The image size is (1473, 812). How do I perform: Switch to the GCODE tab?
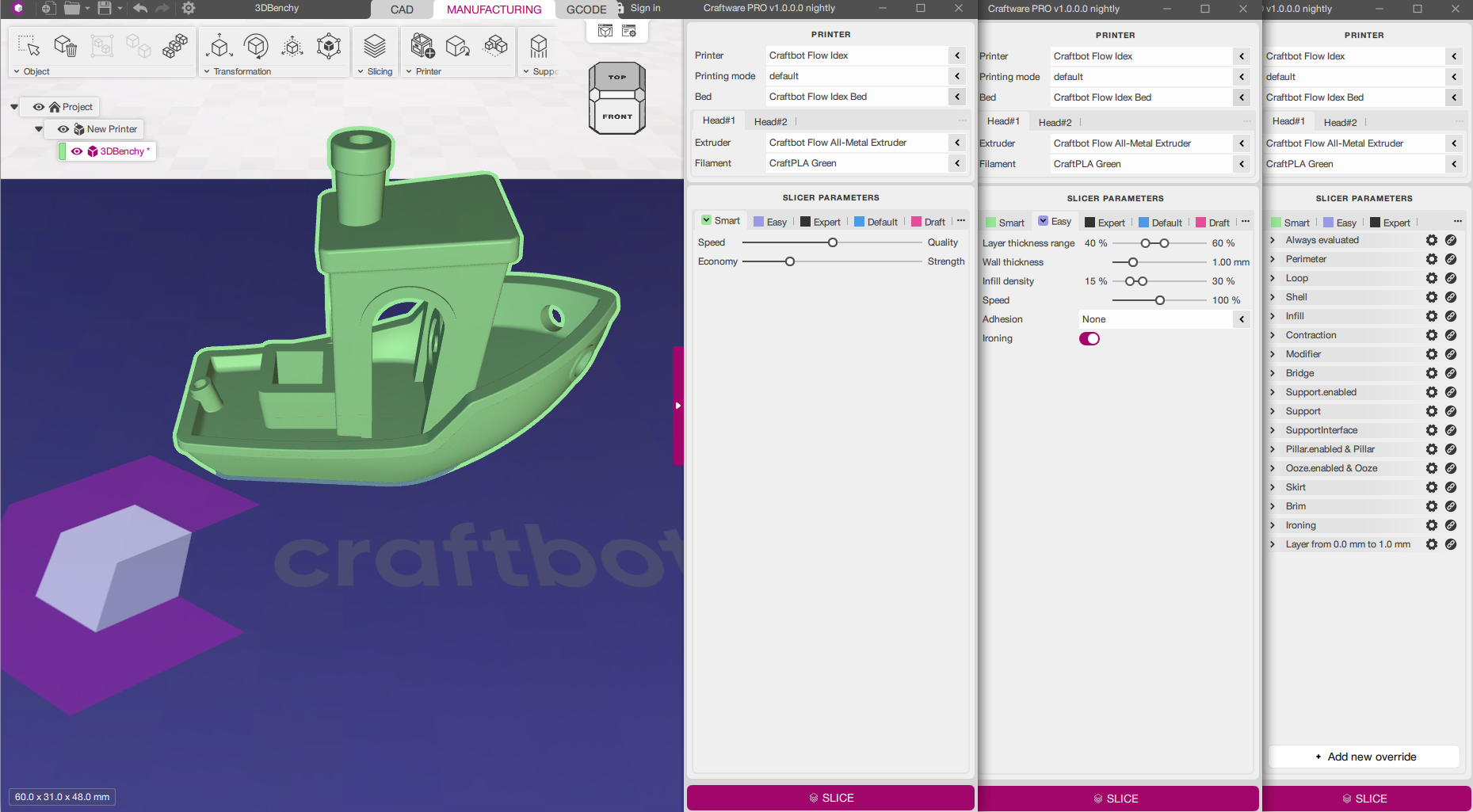(x=586, y=10)
